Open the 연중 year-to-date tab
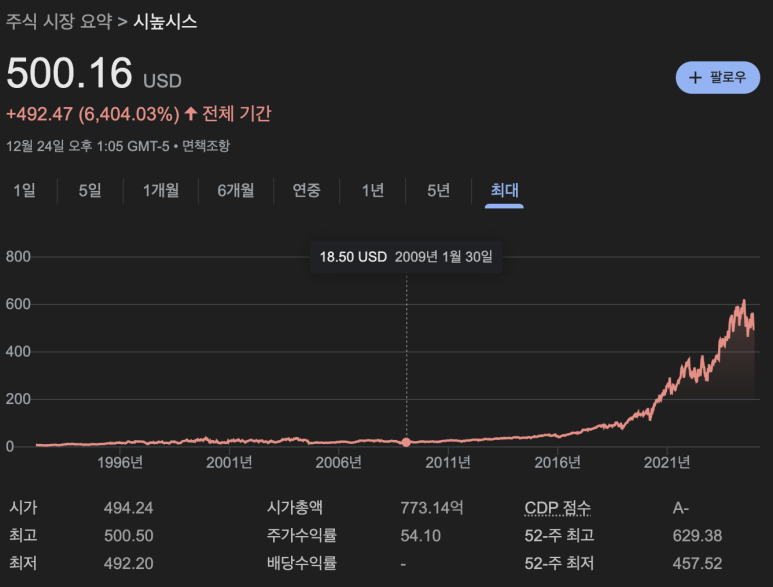The width and height of the screenshot is (773, 587). pos(306,190)
